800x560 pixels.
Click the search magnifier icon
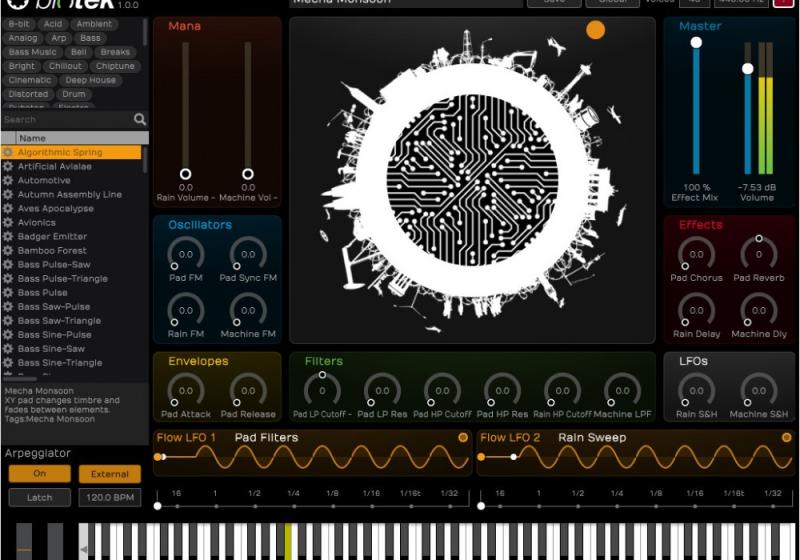pyautogui.click(x=139, y=119)
